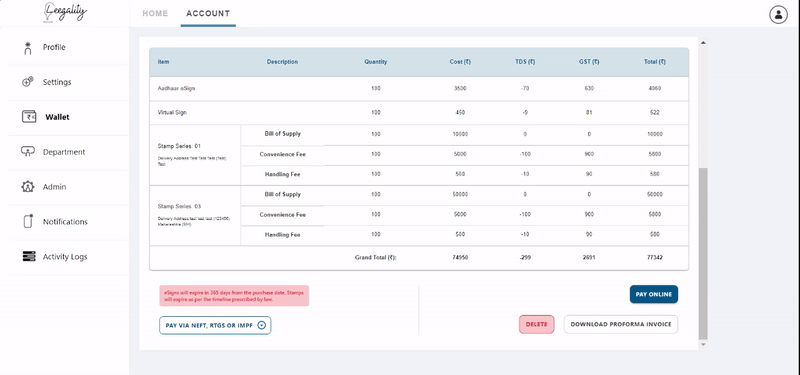Download the proforma invoice
800x375 pixels.
coord(621,324)
